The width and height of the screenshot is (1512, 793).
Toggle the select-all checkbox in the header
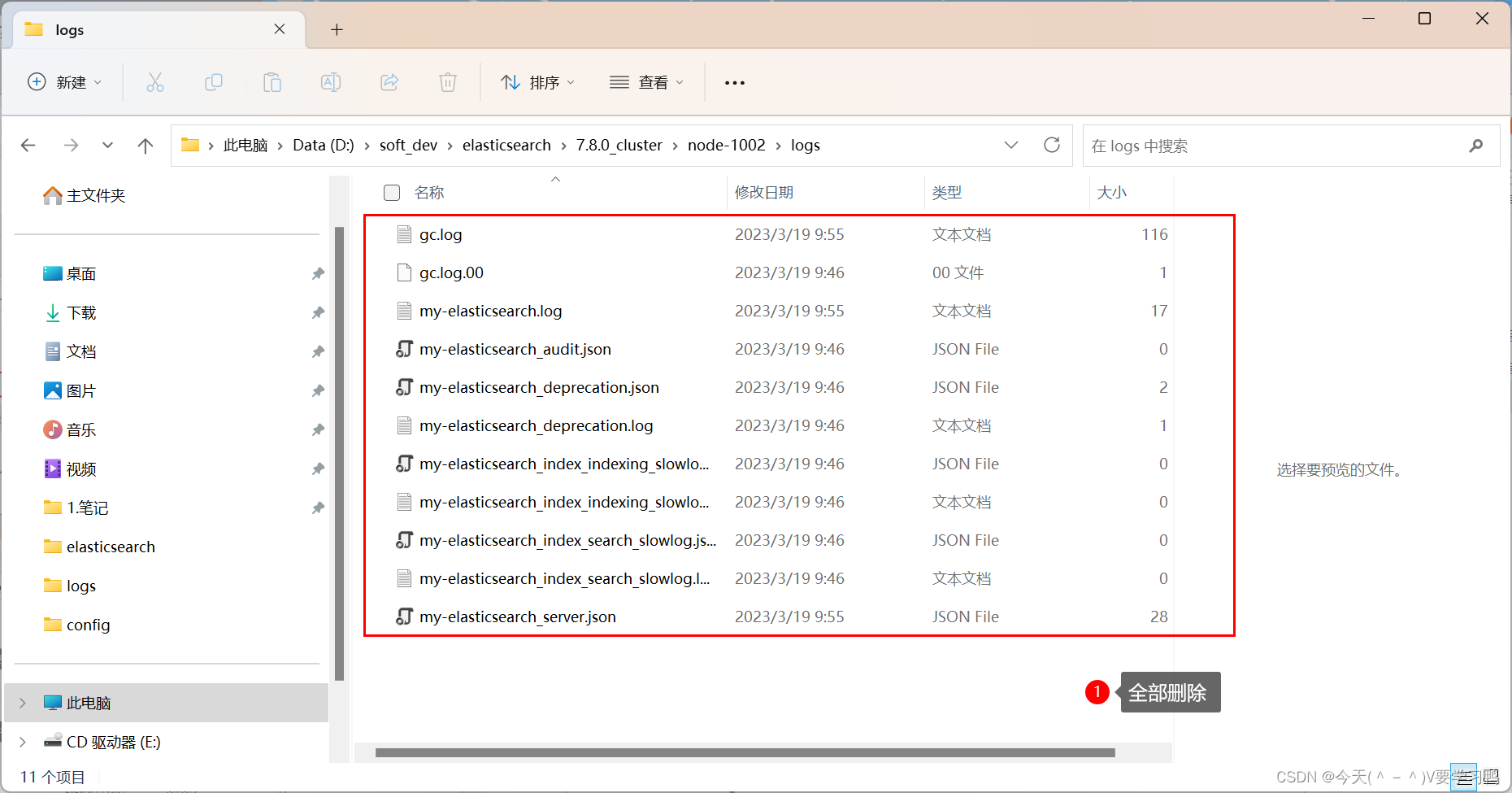click(391, 192)
